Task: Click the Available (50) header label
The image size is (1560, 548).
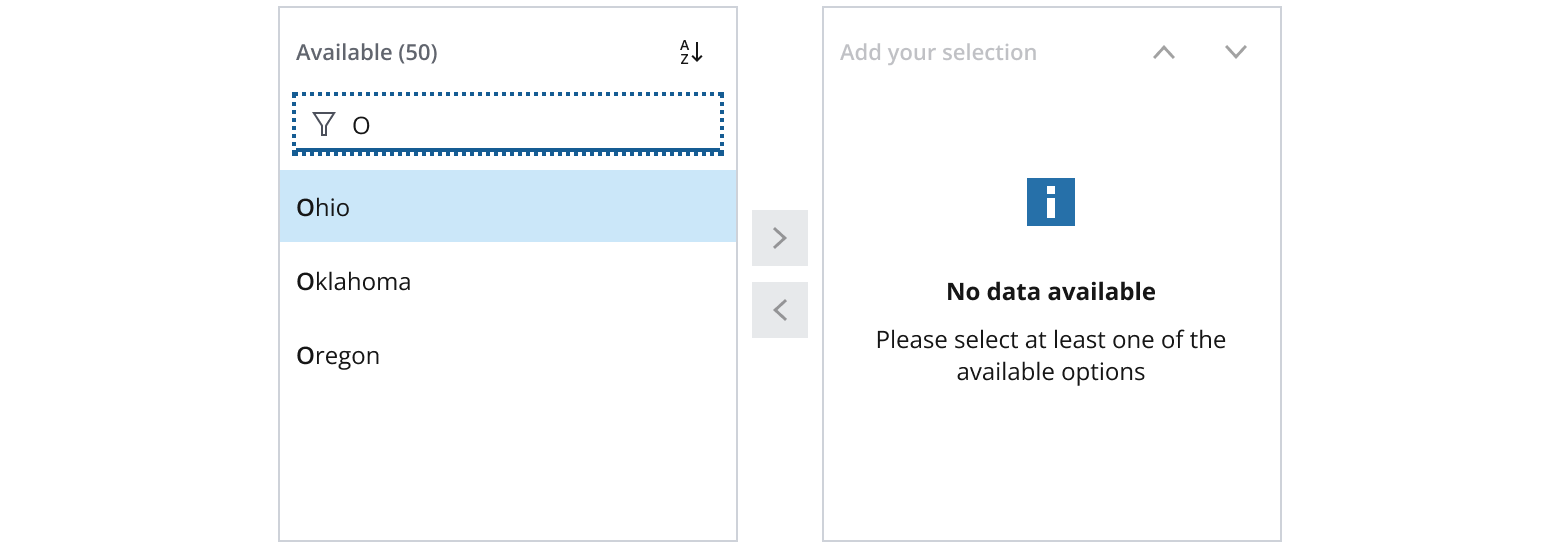Action: pyautogui.click(x=367, y=52)
